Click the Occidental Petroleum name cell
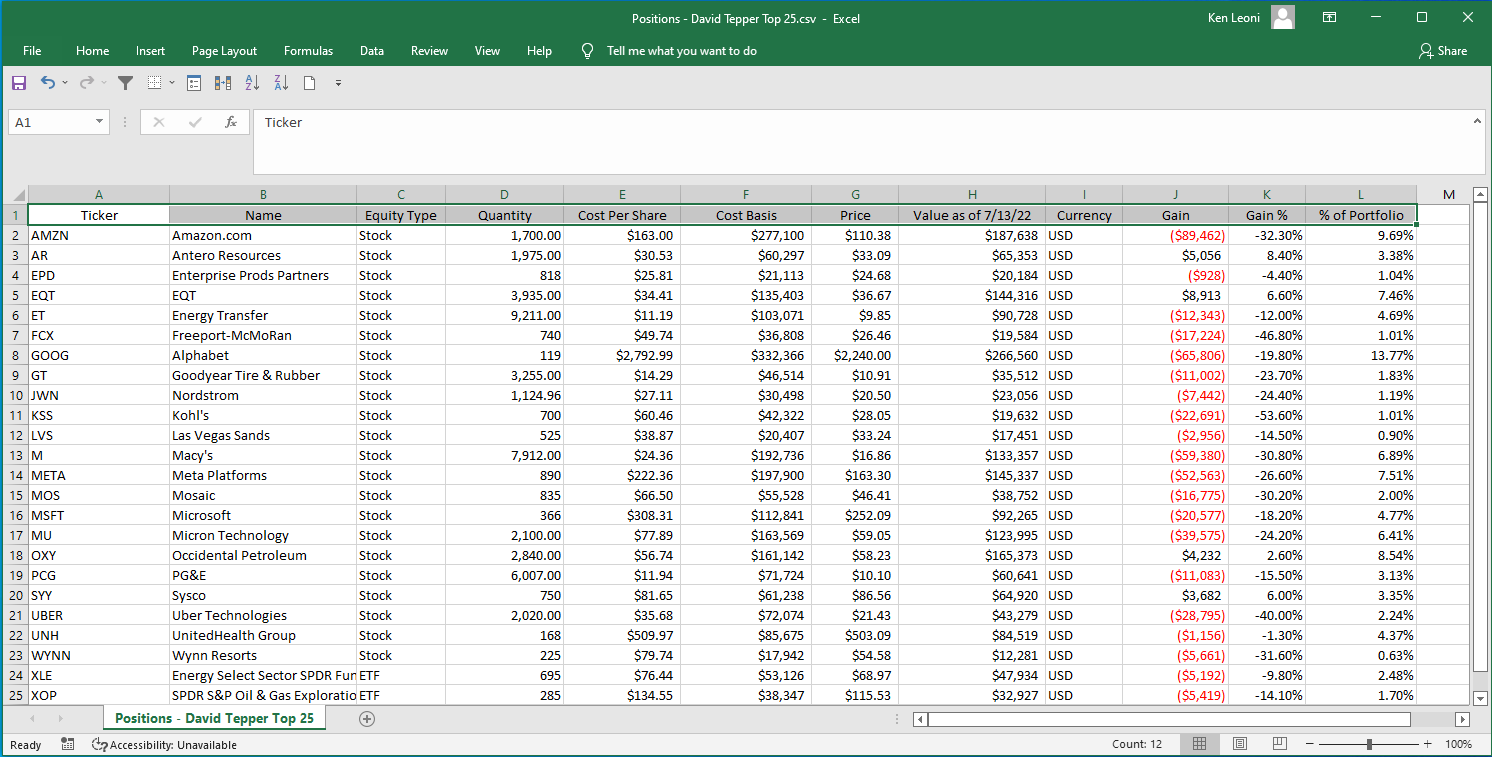Image resolution: width=1492 pixels, height=757 pixels. [x=263, y=555]
